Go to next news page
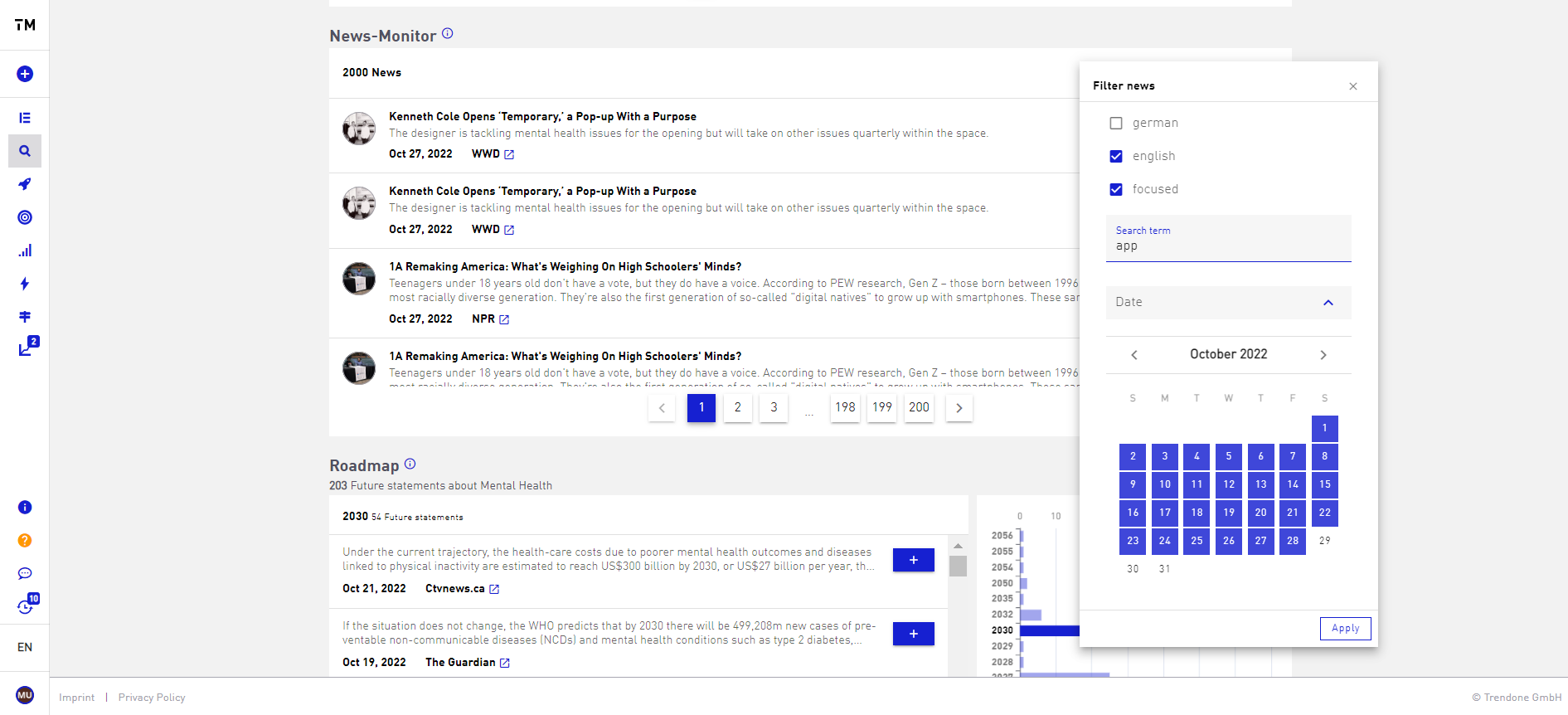This screenshot has height=715, width=1568. tap(959, 407)
